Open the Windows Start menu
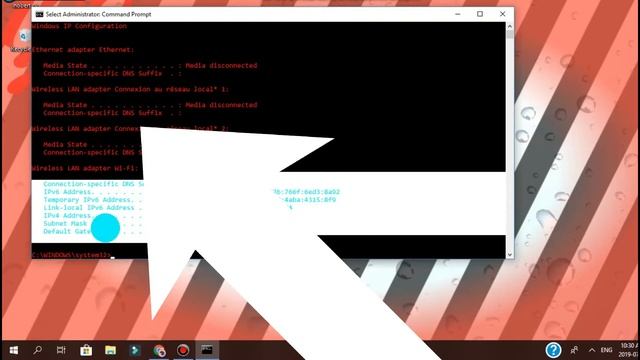640x360 pixels. point(13,350)
